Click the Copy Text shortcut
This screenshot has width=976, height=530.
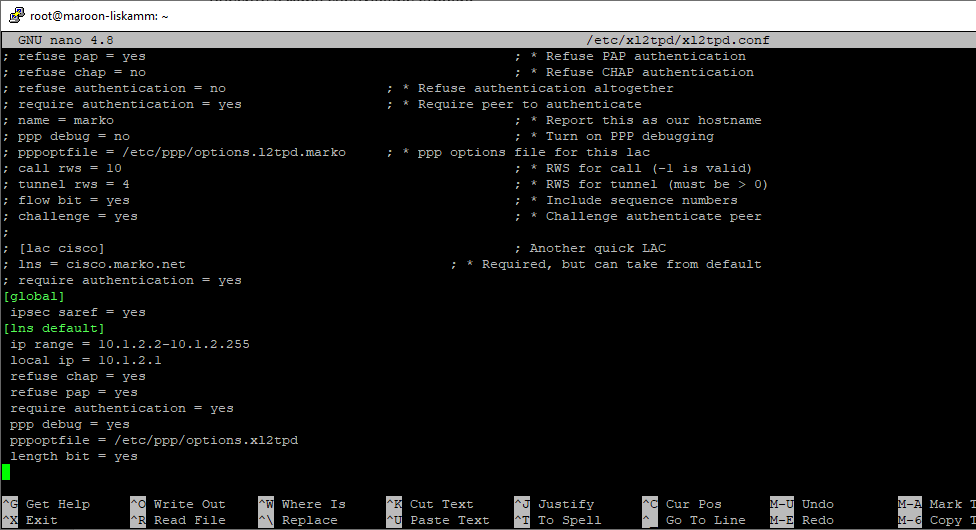click(x=937, y=520)
